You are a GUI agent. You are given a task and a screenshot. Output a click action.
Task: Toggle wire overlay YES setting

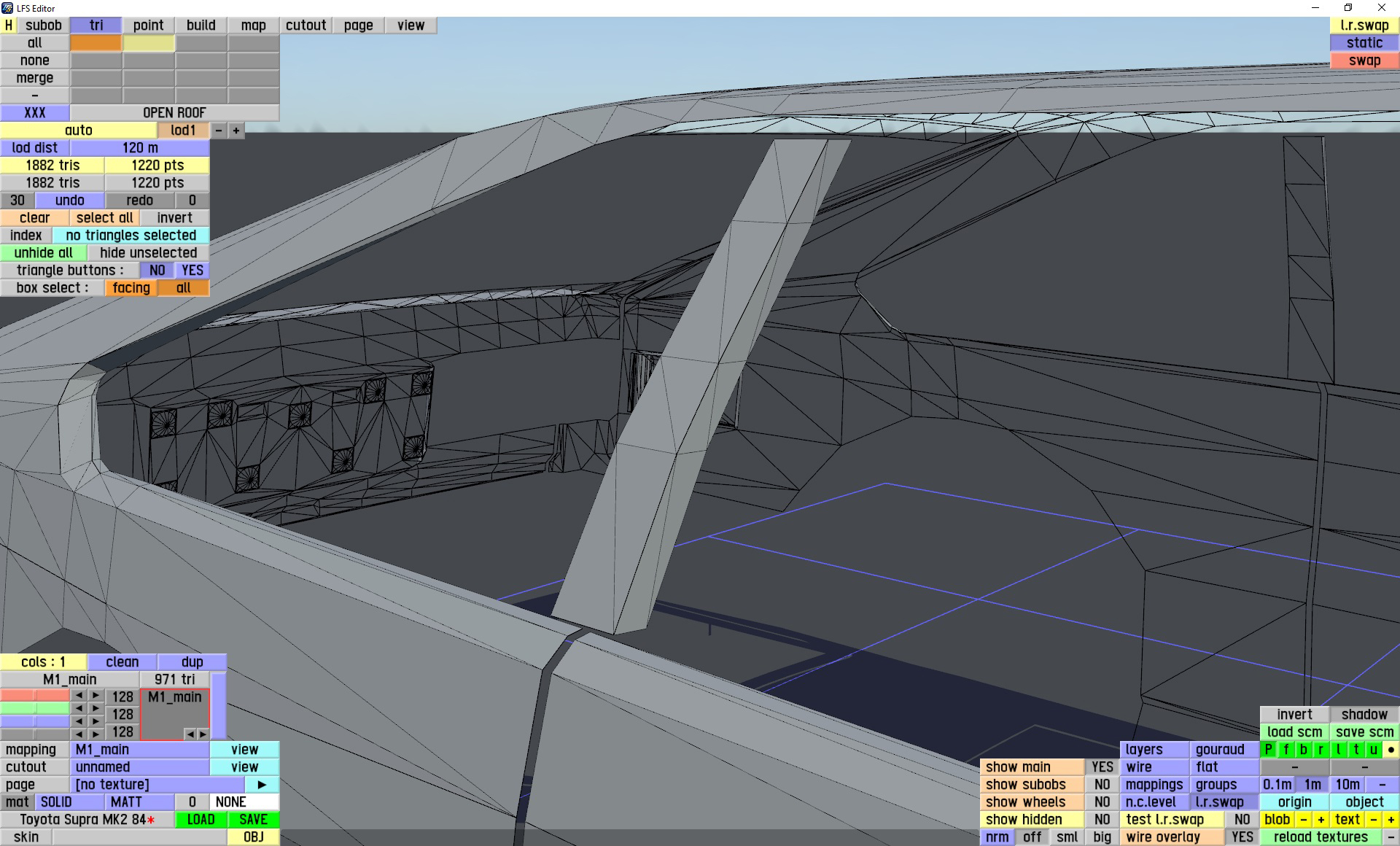[1242, 837]
